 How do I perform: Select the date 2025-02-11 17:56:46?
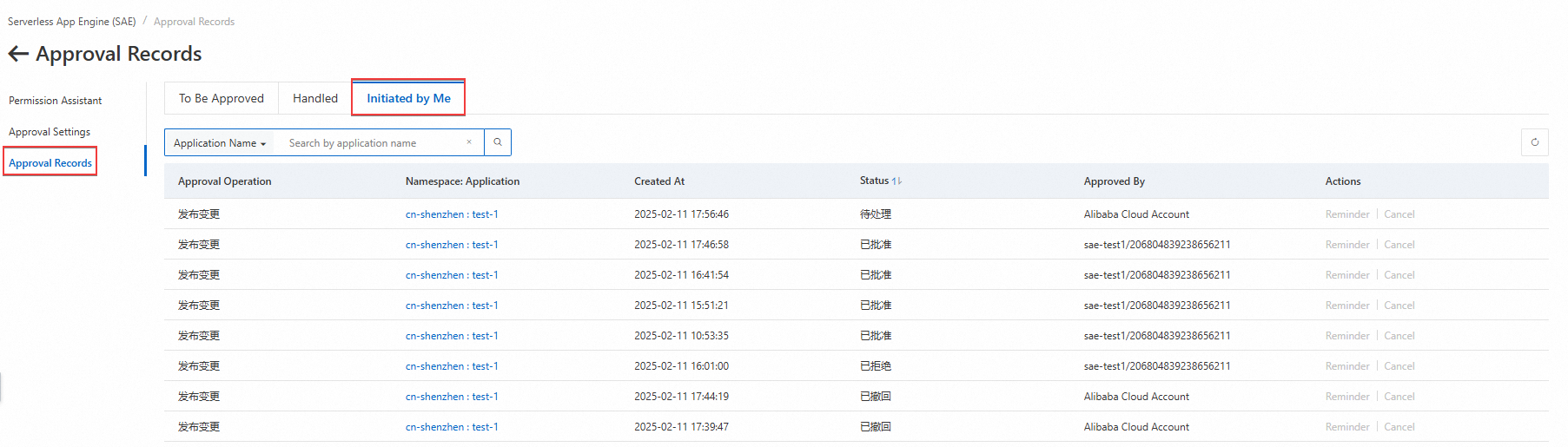pyautogui.click(x=681, y=214)
